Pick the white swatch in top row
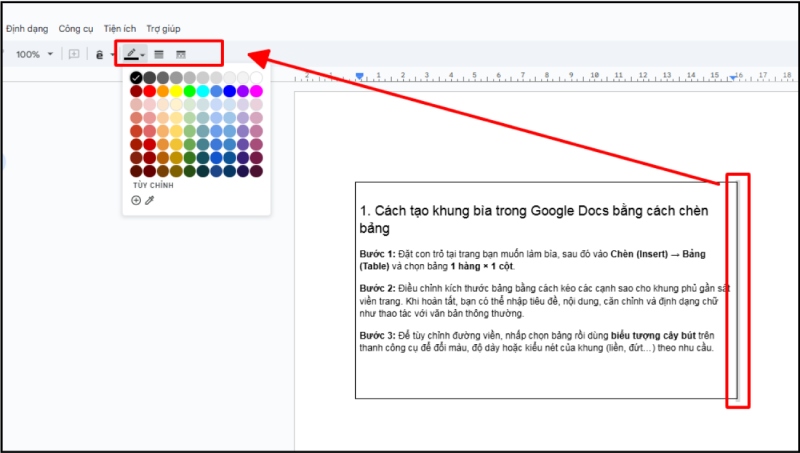This screenshot has height=453, width=800. click(256, 78)
